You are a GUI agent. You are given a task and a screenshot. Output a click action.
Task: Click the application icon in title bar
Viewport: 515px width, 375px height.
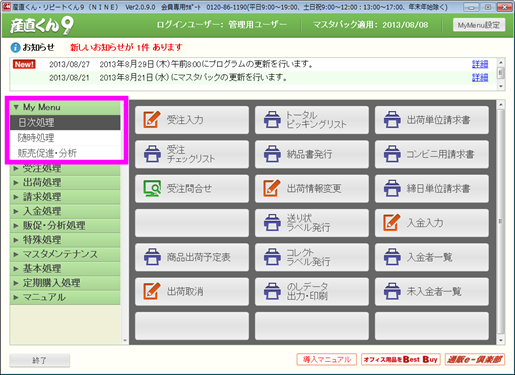6,6
